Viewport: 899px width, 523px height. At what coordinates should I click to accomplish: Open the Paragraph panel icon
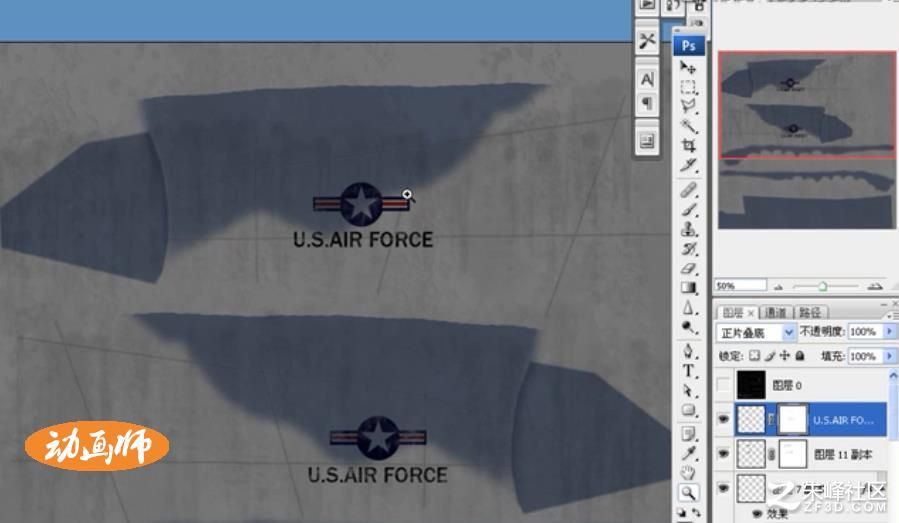click(x=647, y=104)
